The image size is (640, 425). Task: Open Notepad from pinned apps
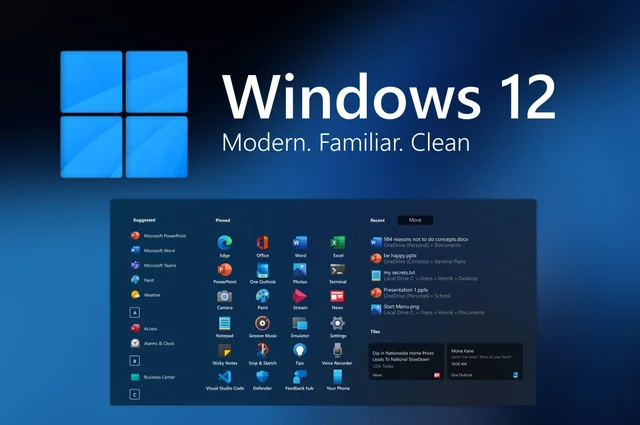coord(224,327)
